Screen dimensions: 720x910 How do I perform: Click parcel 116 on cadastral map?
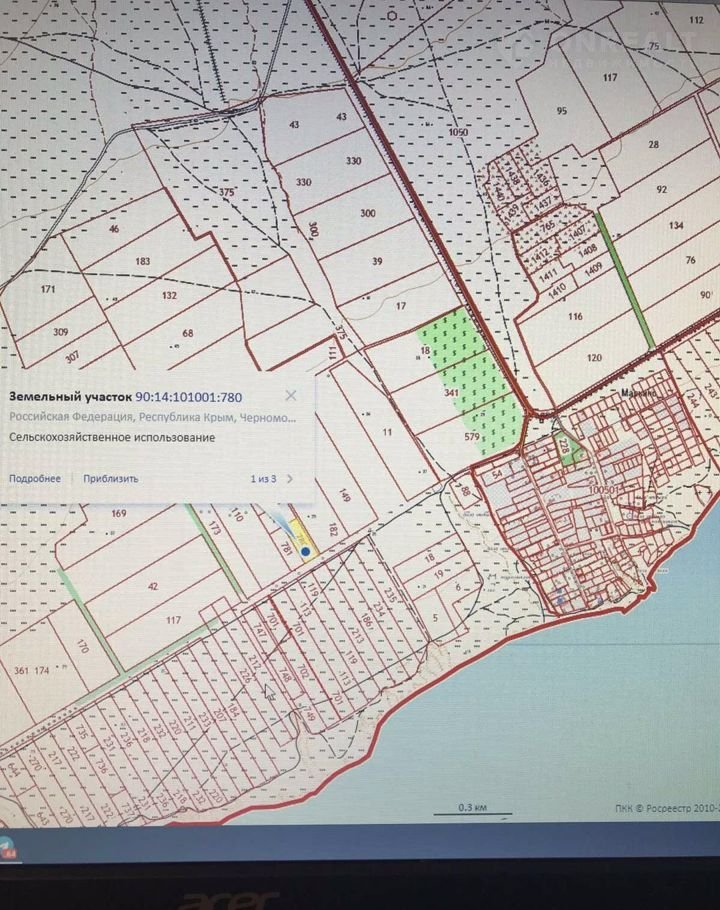point(575,316)
